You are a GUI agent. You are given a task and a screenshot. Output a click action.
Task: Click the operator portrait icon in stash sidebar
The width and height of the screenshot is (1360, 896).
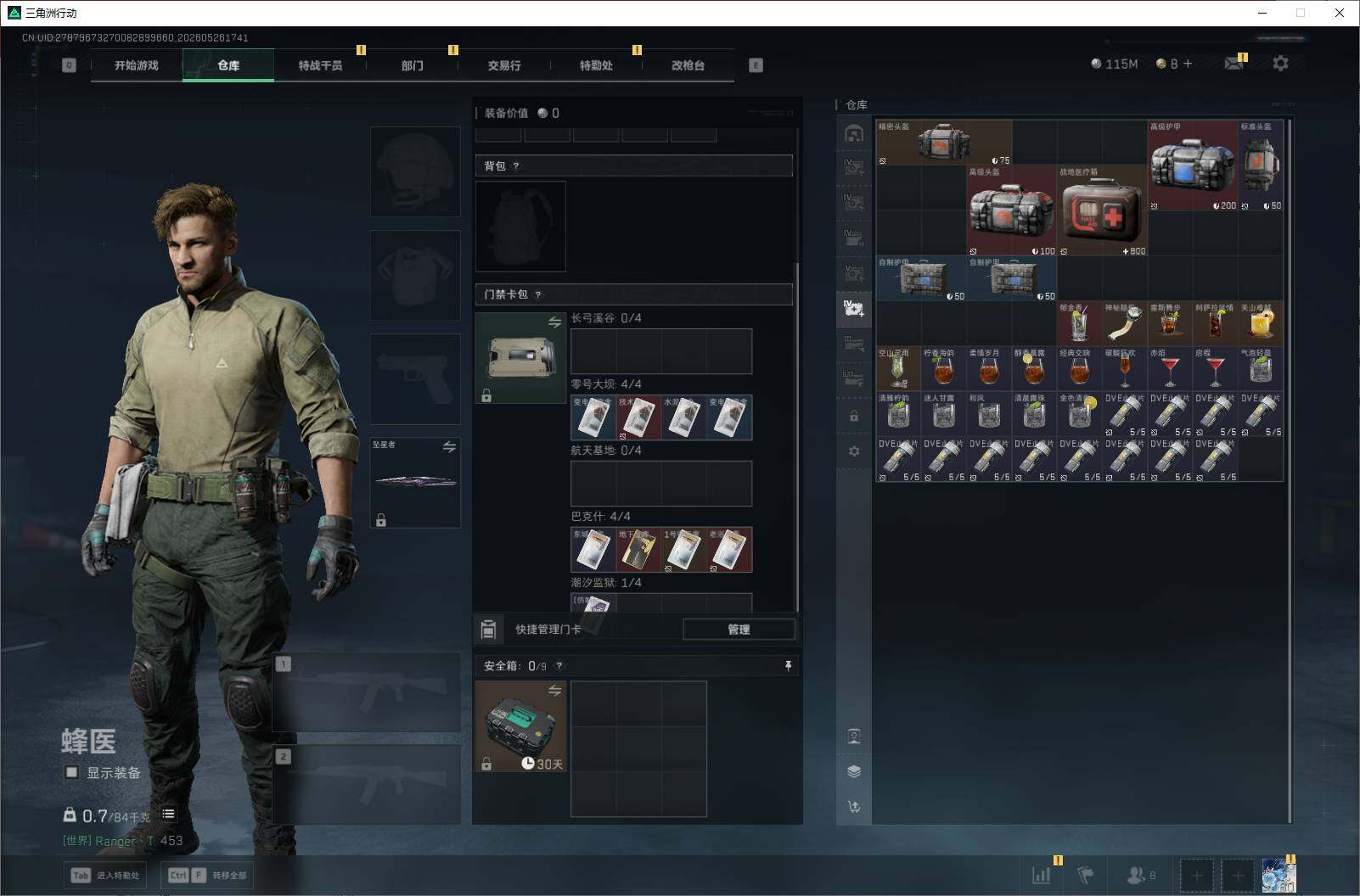coord(854,736)
